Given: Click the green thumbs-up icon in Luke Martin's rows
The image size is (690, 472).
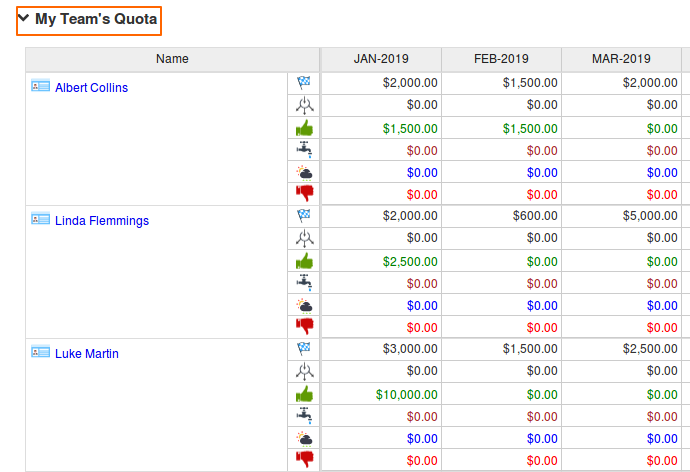Looking at the screenshot, I should [x=304, y=394].
